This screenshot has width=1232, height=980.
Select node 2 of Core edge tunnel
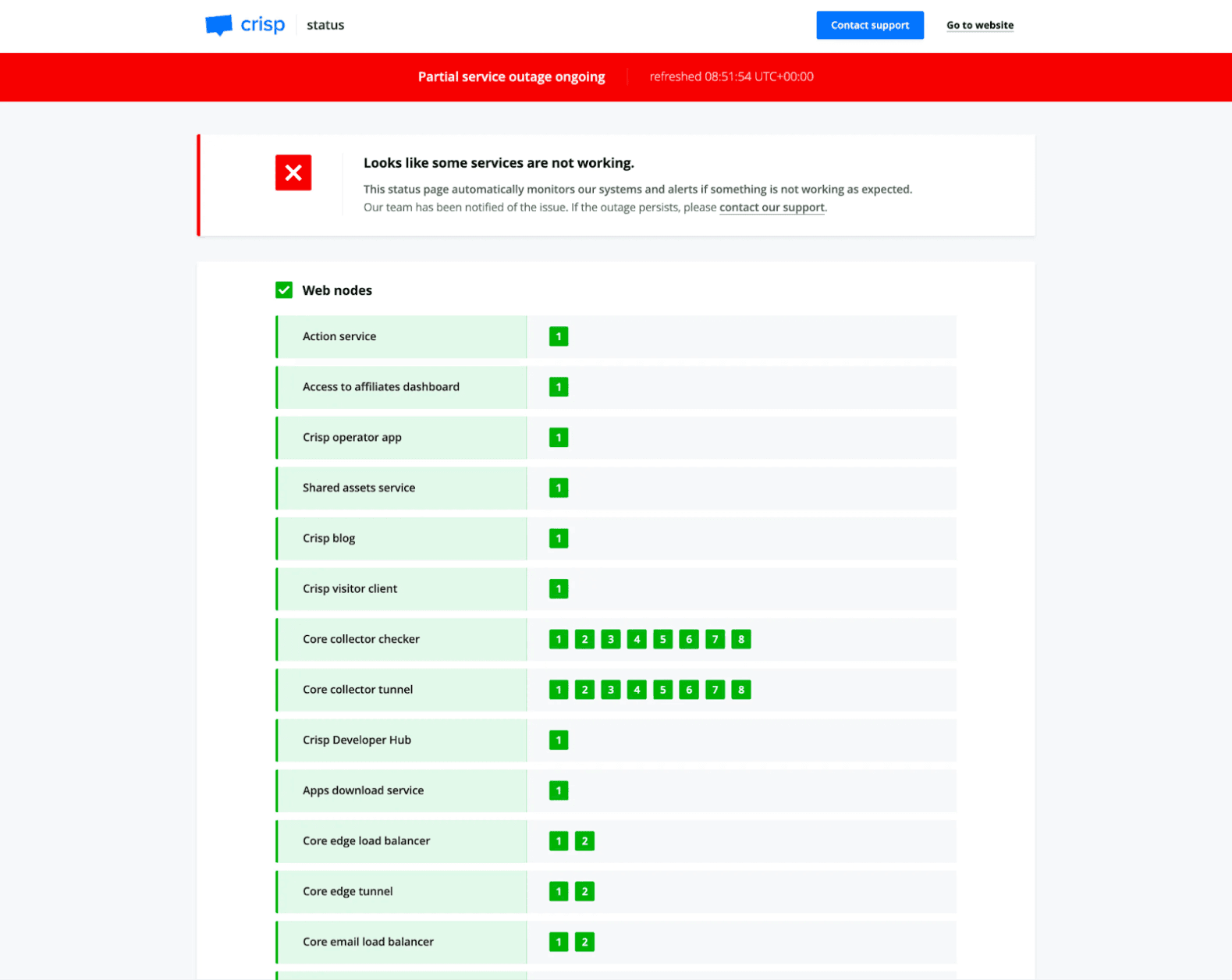pos(584,892)
